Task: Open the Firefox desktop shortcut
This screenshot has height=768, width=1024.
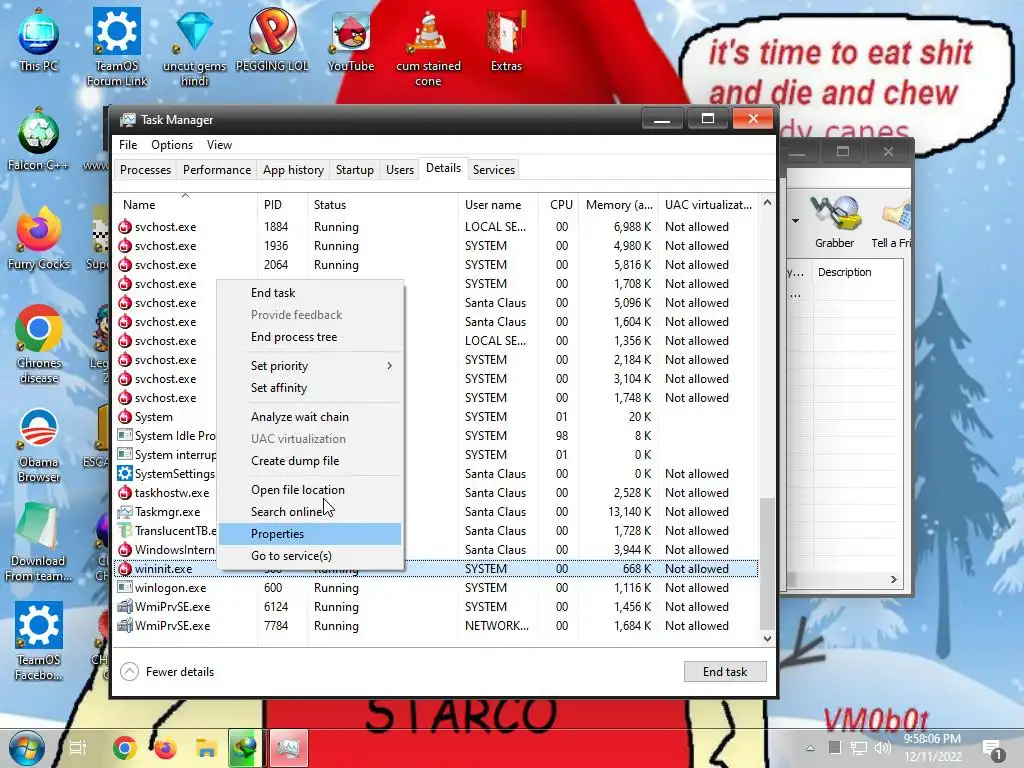Action: pyautogui.click(x=39, y=239)
